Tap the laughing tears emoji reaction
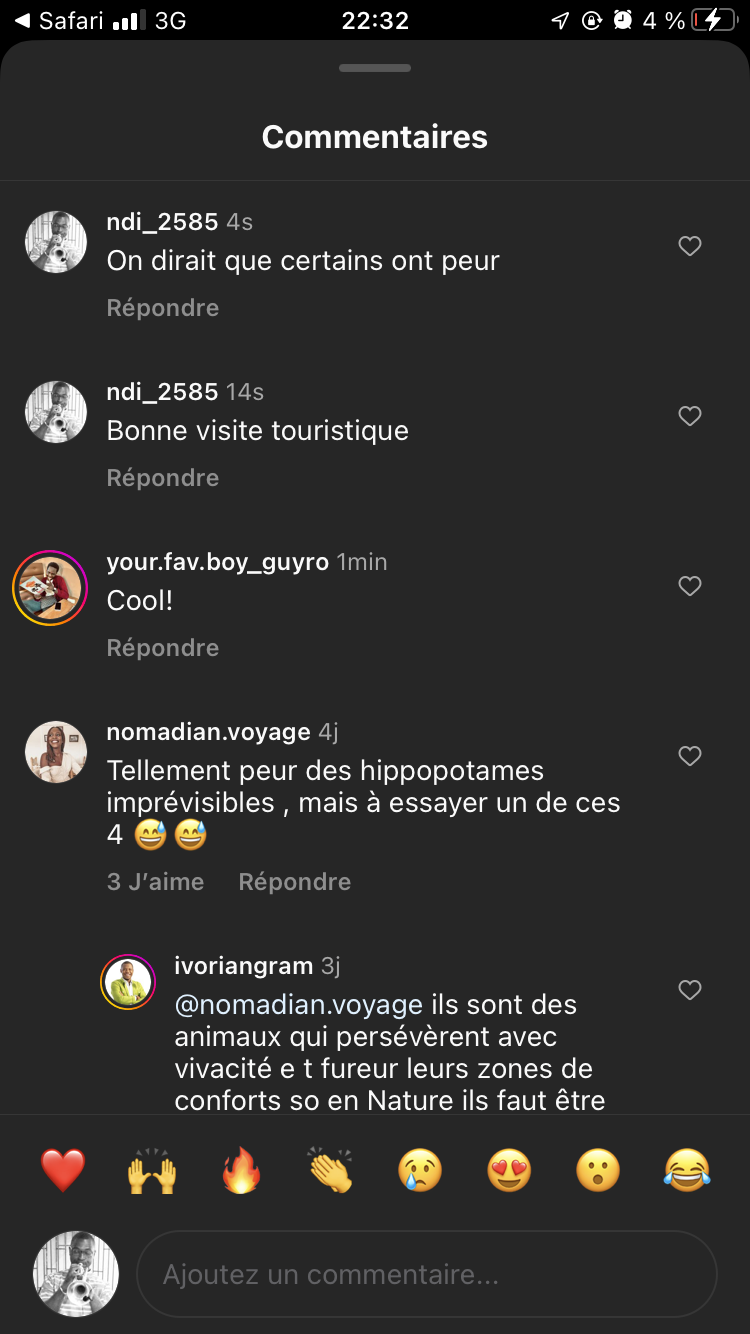Screen dimensions: 750x1334 pyautogui.click(x=687, y=1170)
